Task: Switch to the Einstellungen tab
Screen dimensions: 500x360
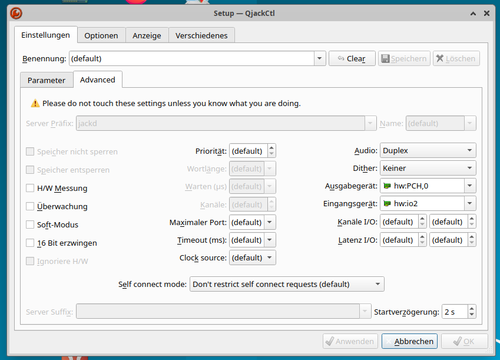Action: pos(46,35)
